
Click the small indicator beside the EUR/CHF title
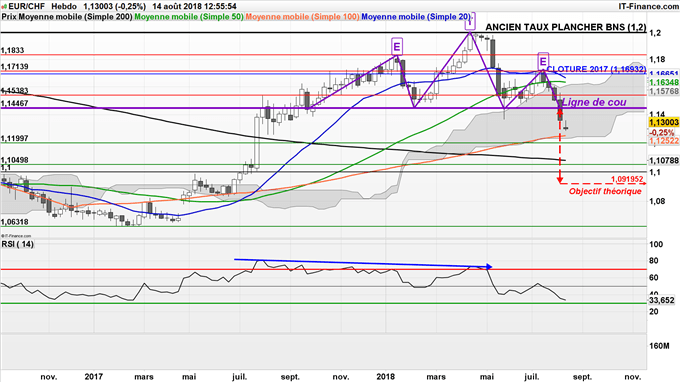click(4, 7)
